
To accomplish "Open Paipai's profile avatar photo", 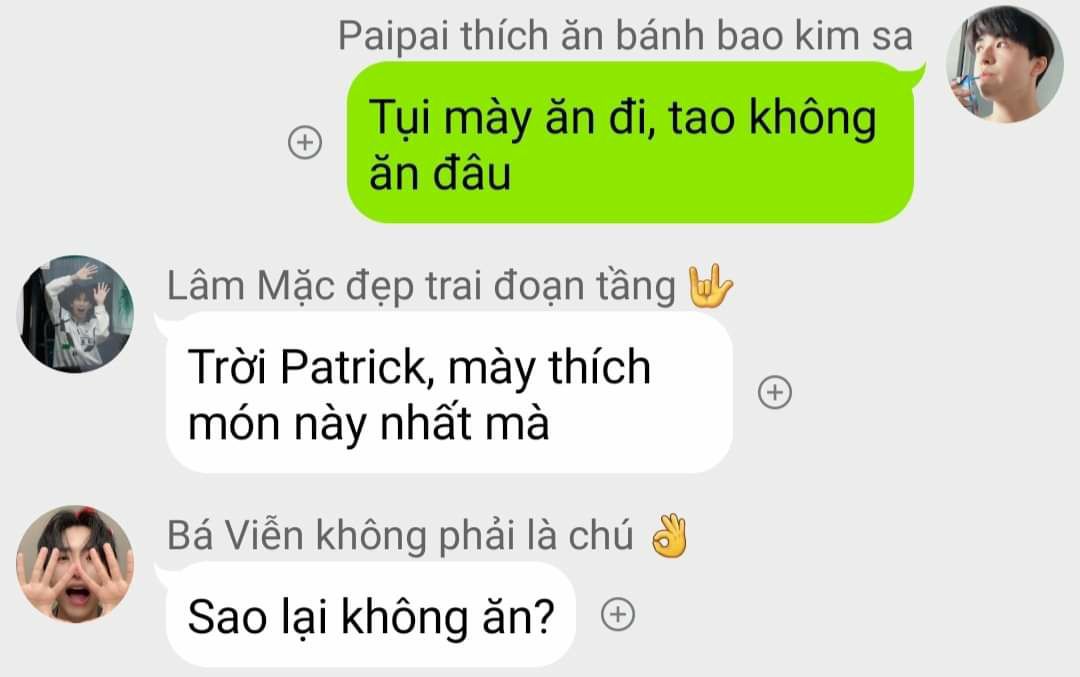I will coord(1004,65).
